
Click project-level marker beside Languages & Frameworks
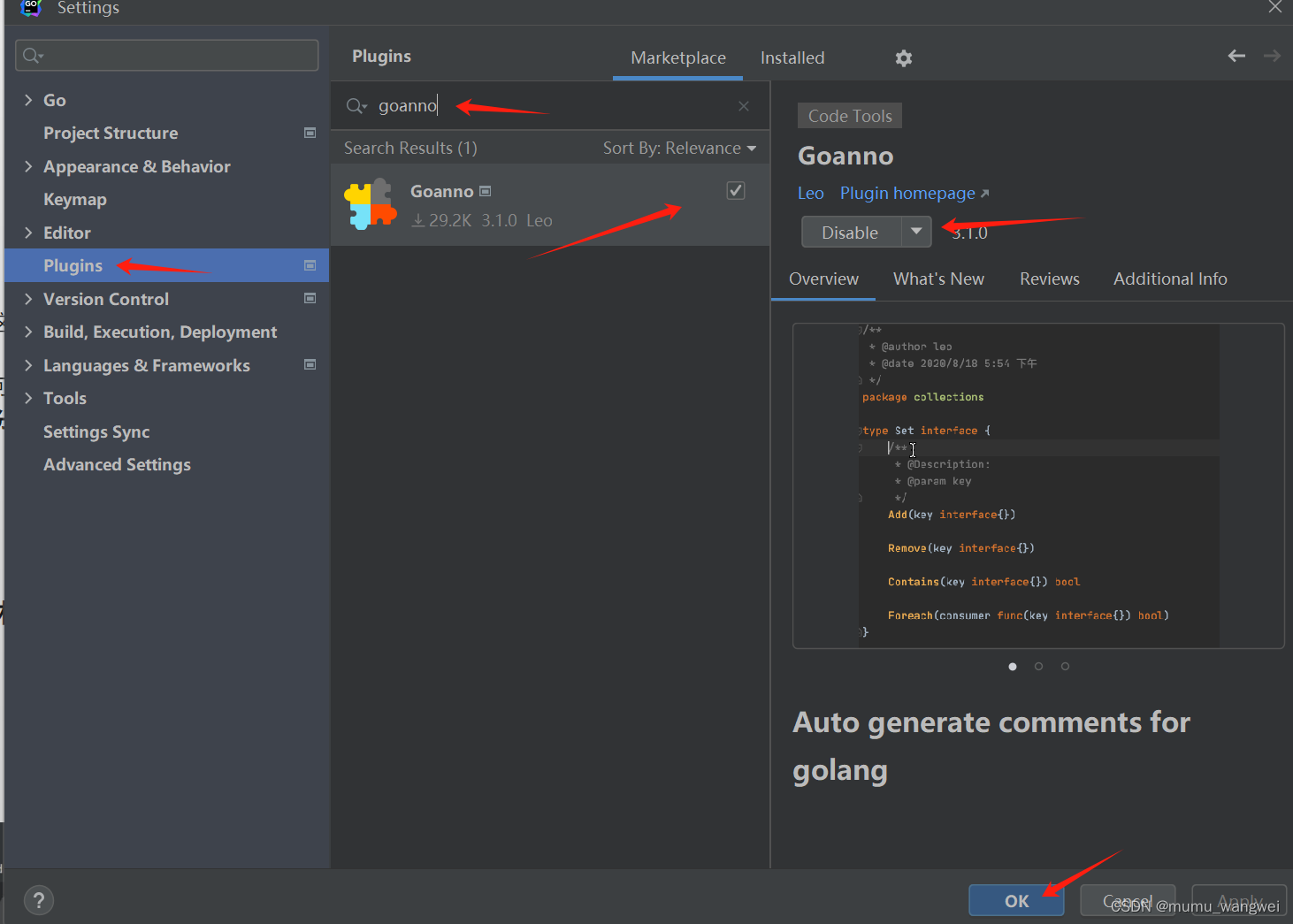coord(310,364)
